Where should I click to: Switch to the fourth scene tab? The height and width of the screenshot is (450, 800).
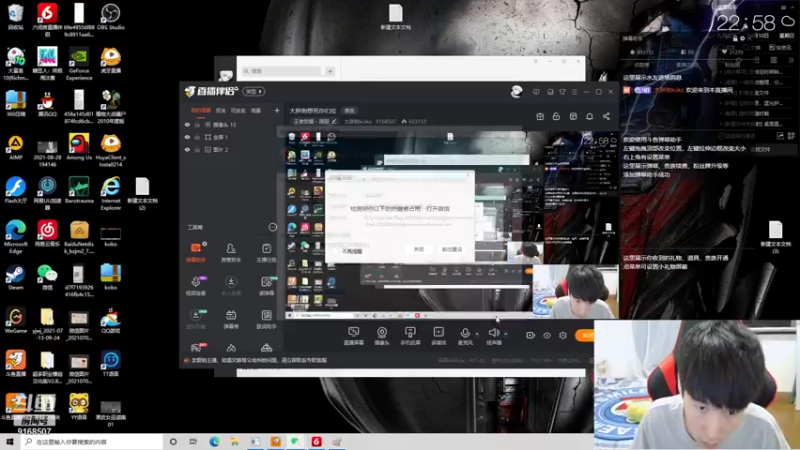tap(256, 110)
